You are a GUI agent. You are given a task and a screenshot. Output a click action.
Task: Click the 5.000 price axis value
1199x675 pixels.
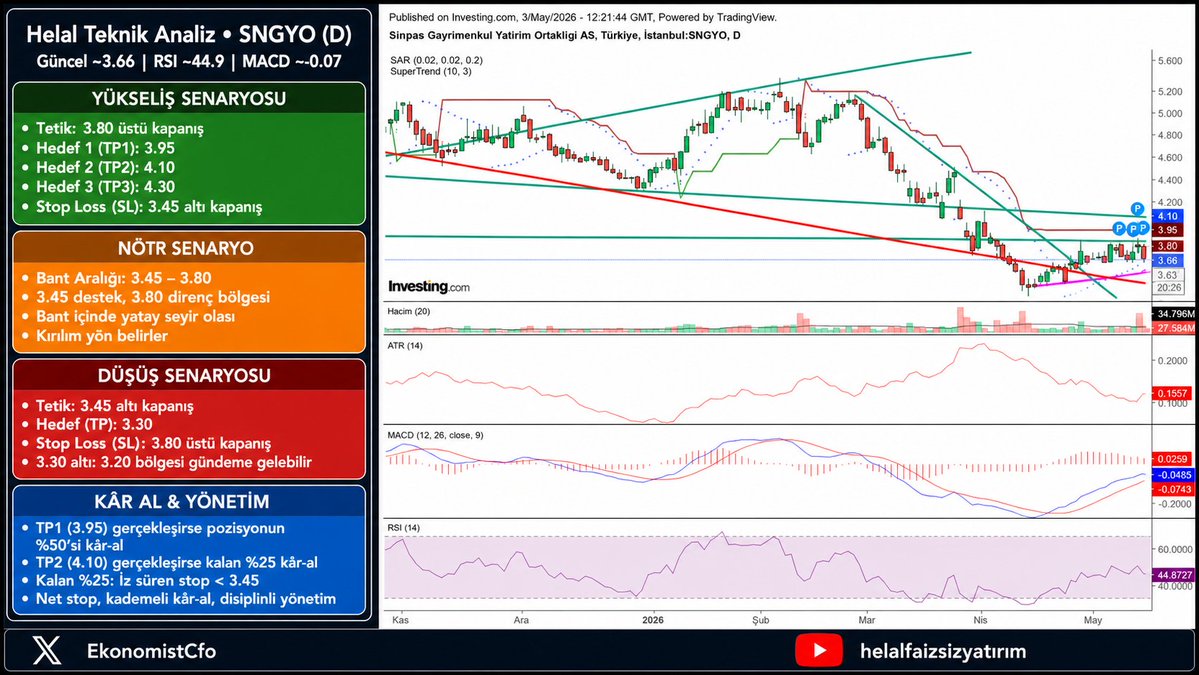click(x=1170, y=114)
